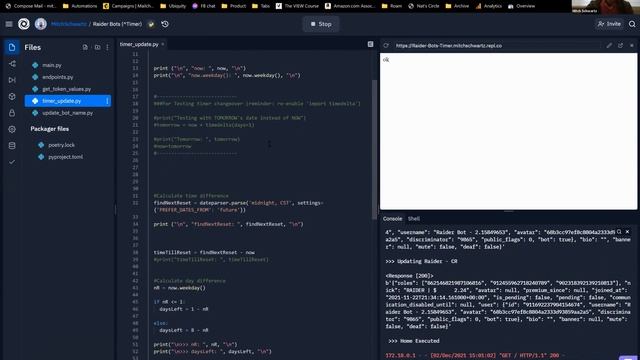The height and width of the screenshot is (360, 640).
Task: Click the Replit logo
Action: coord(24,24)
